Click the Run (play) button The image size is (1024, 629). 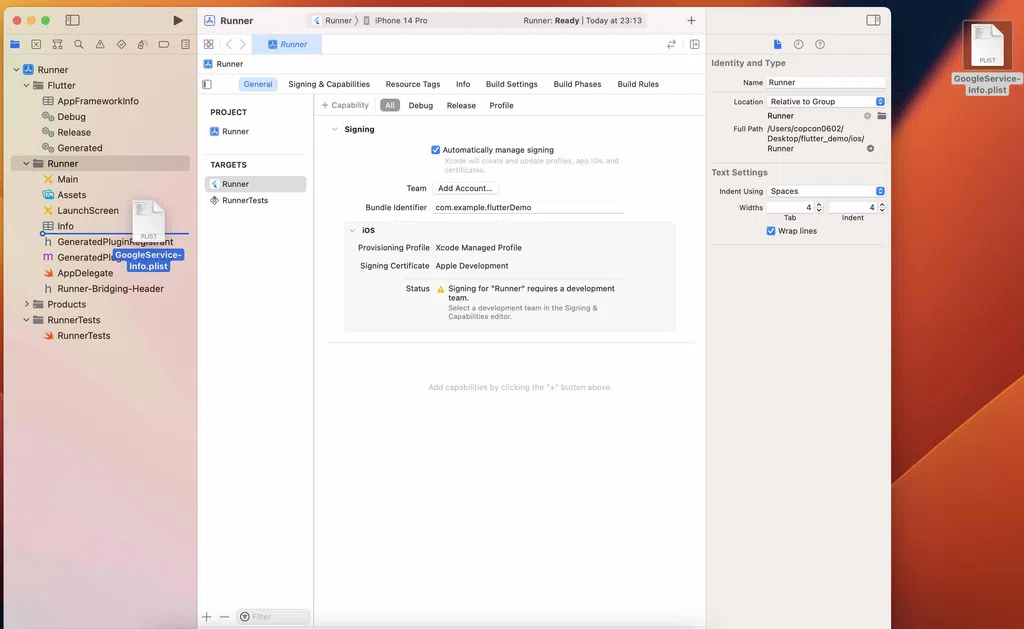coord(178,20)
